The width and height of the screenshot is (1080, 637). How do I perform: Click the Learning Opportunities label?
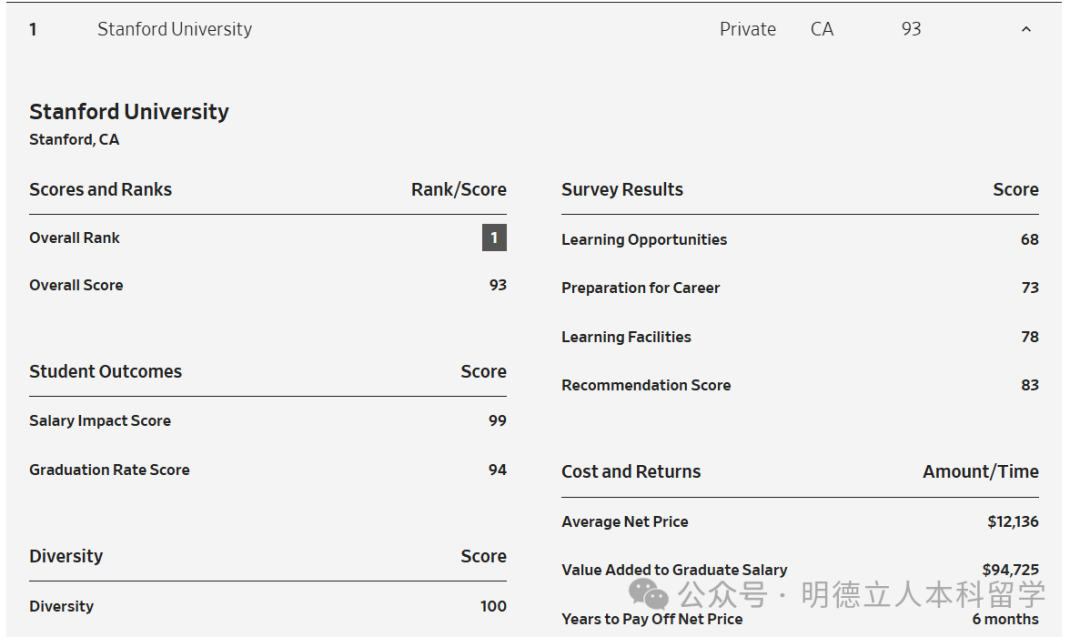[x=644, y=240]
